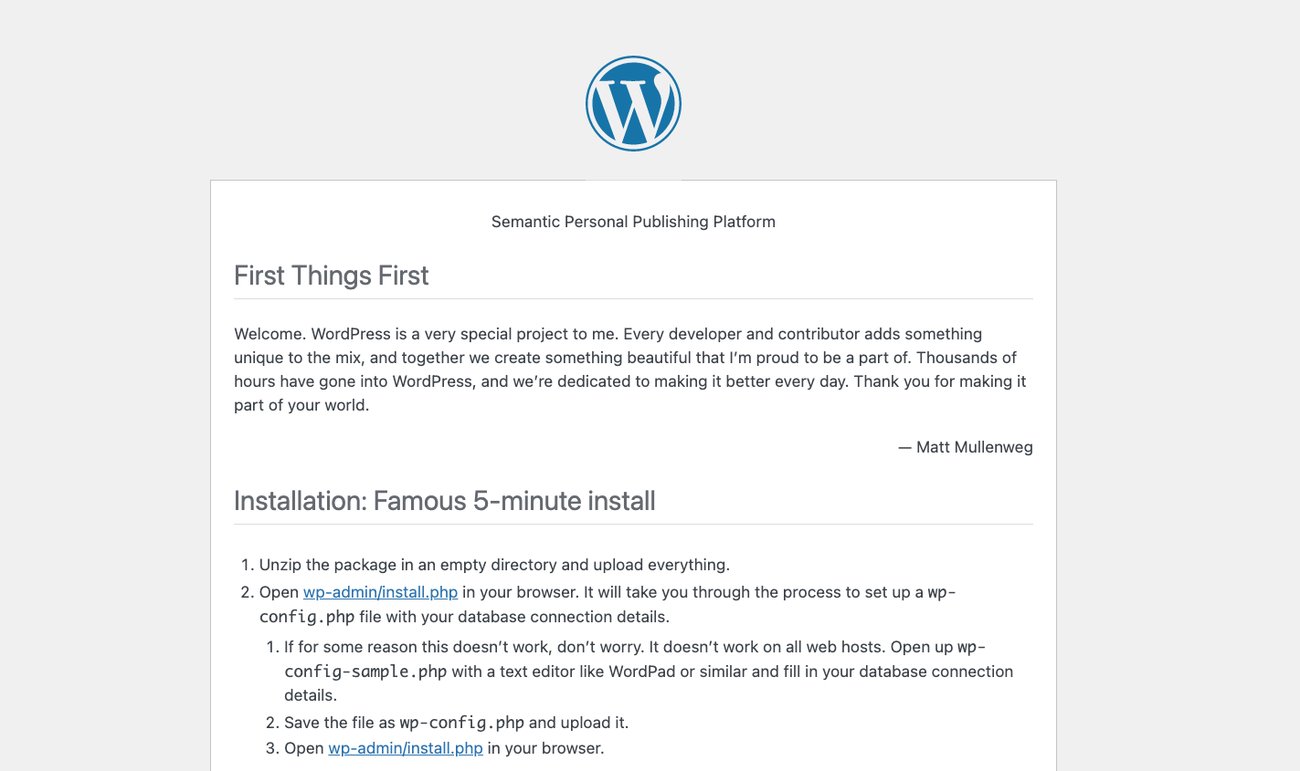
Task: Click the WordPress logo at the top
Action: [633, 104]
